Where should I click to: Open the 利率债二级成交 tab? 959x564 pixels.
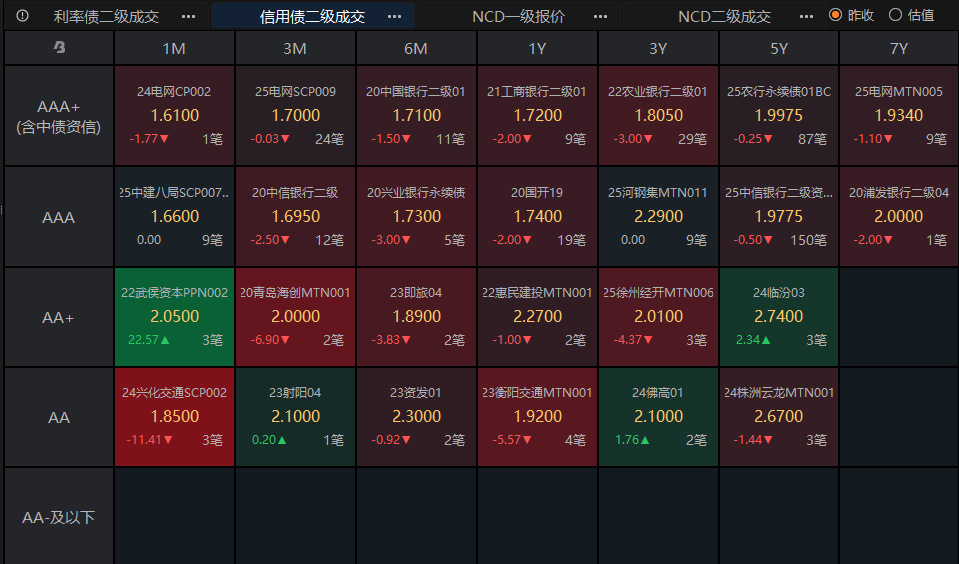(106, 17)
